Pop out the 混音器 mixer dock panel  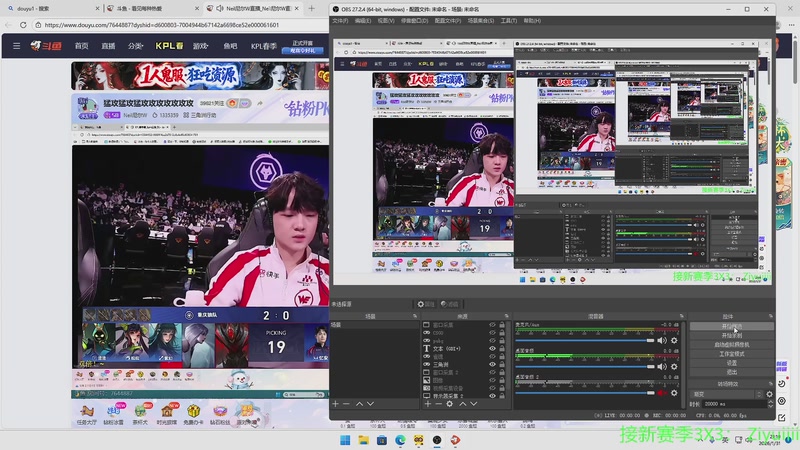tap(682, 316)
